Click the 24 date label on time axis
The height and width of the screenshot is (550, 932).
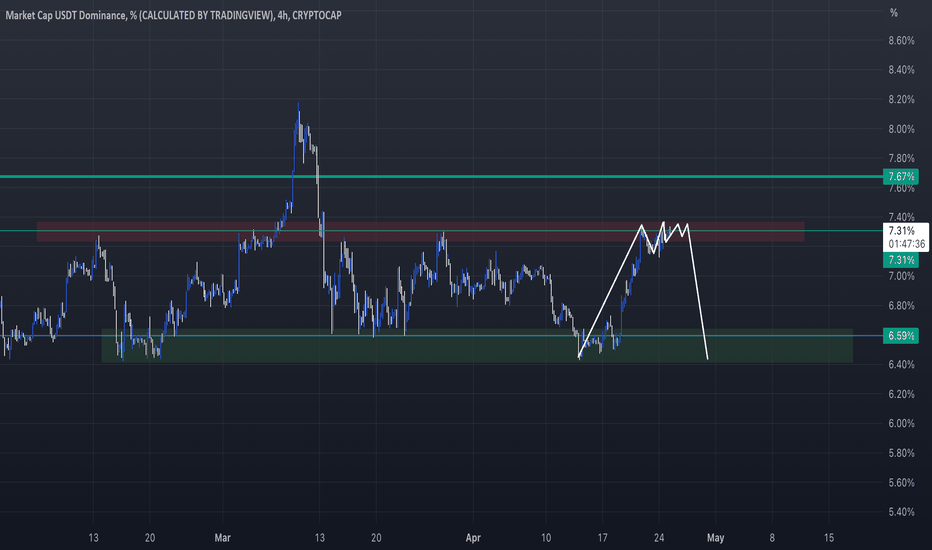(x=659, y=538)
